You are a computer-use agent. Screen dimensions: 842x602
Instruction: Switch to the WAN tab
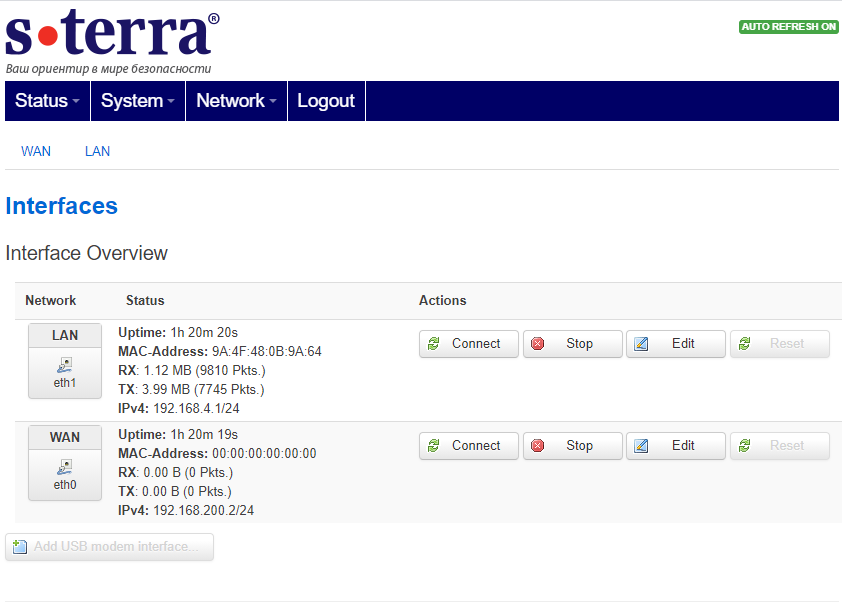[x=36, y=151]
